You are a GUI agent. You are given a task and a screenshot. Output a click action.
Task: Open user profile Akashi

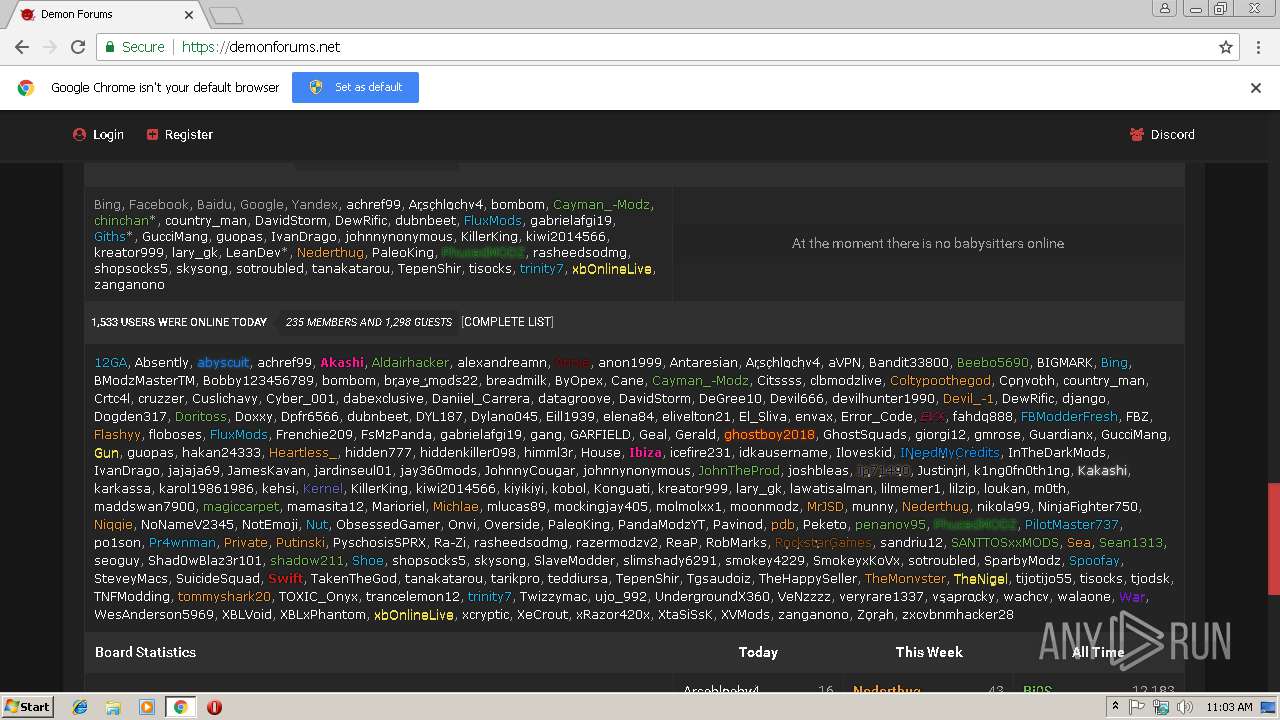click(342, 363)
